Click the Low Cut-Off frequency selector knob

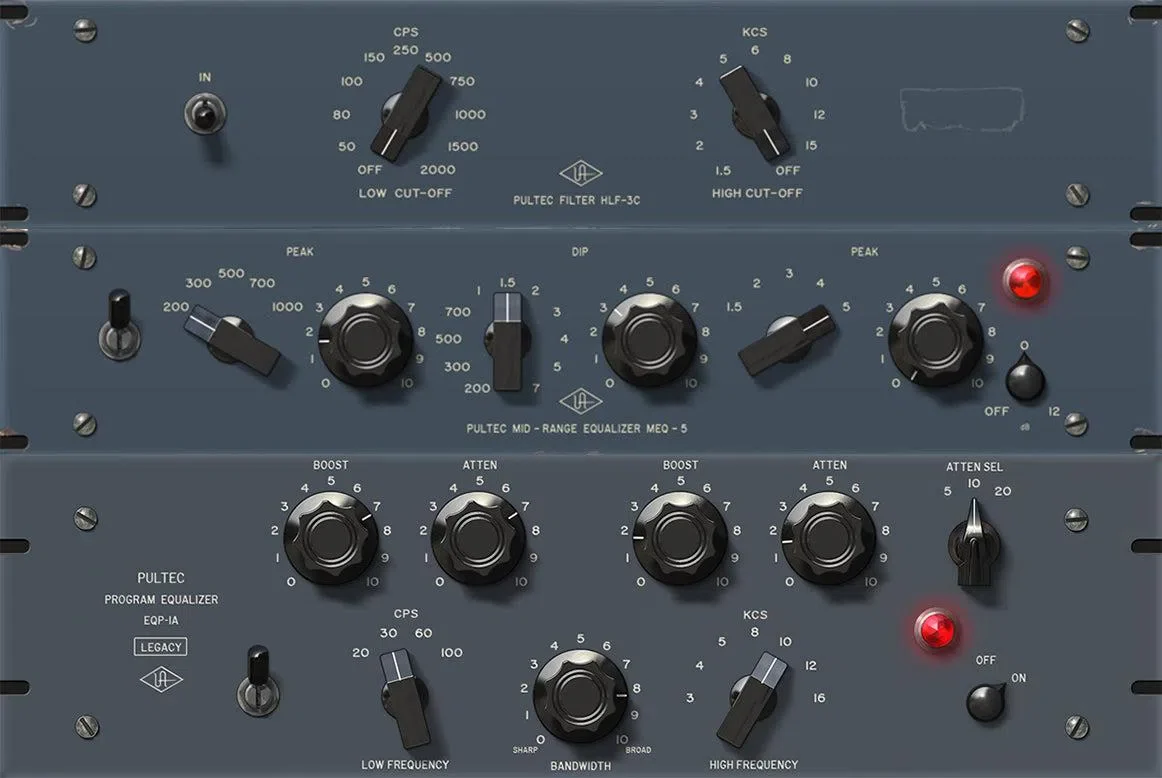[x=405, y=113]
